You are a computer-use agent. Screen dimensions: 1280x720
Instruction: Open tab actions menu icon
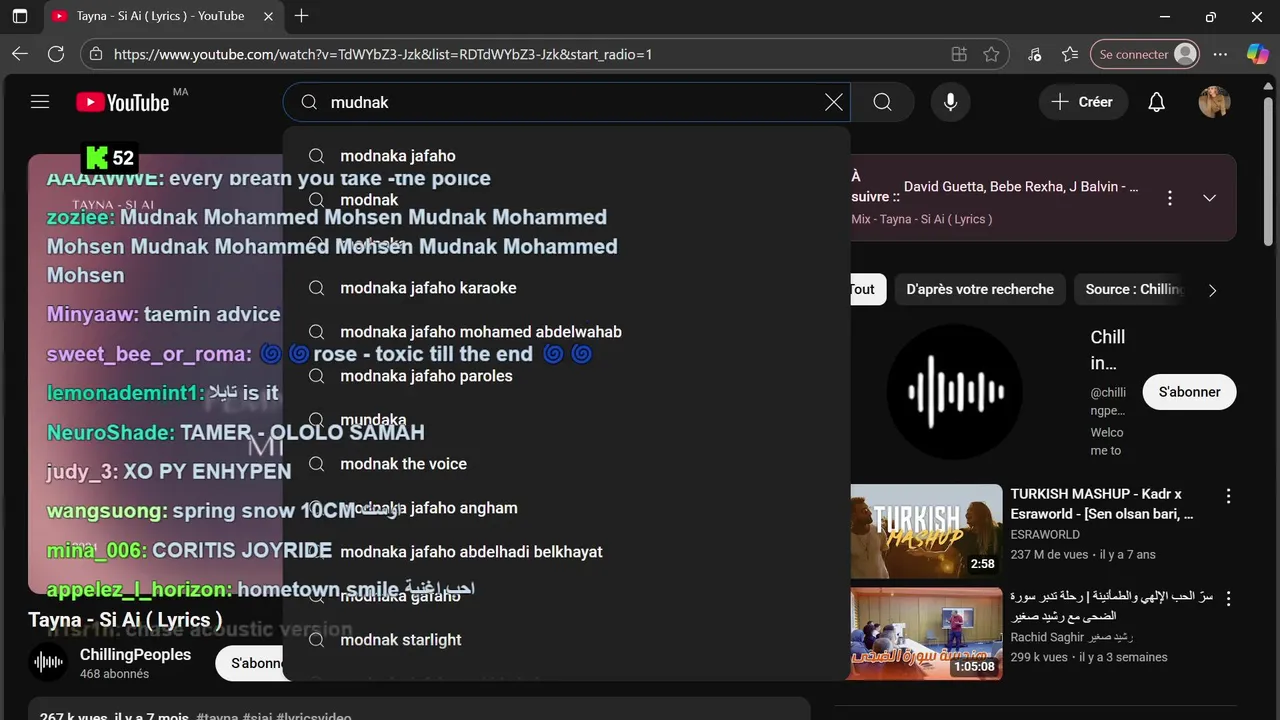pyautogui.click(x=20, y=16)
